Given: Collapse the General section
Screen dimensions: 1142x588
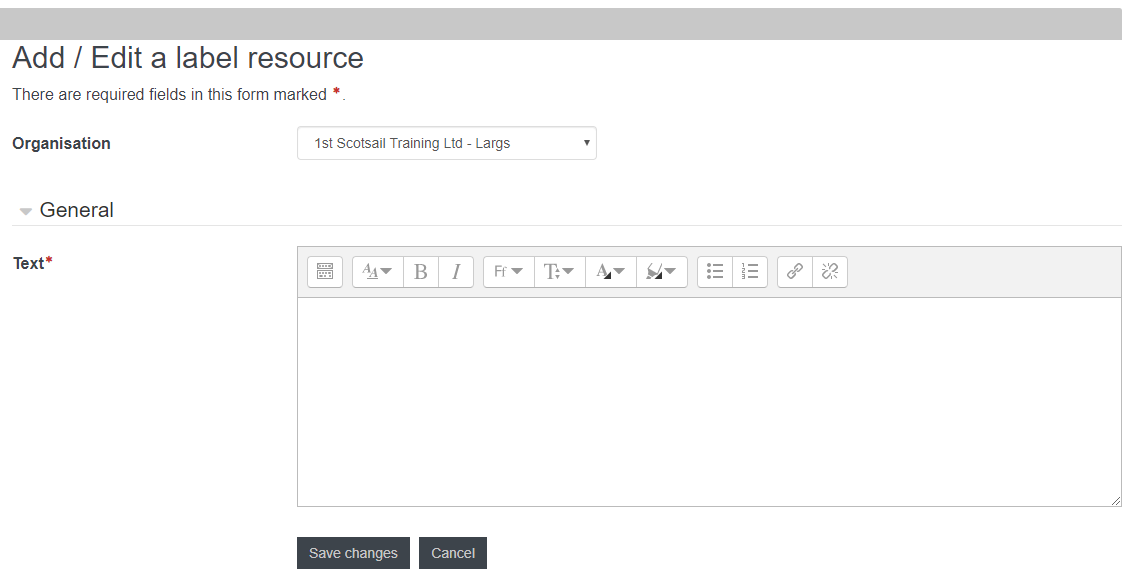Looking at the screenshot, I should (x=26, y=211).
